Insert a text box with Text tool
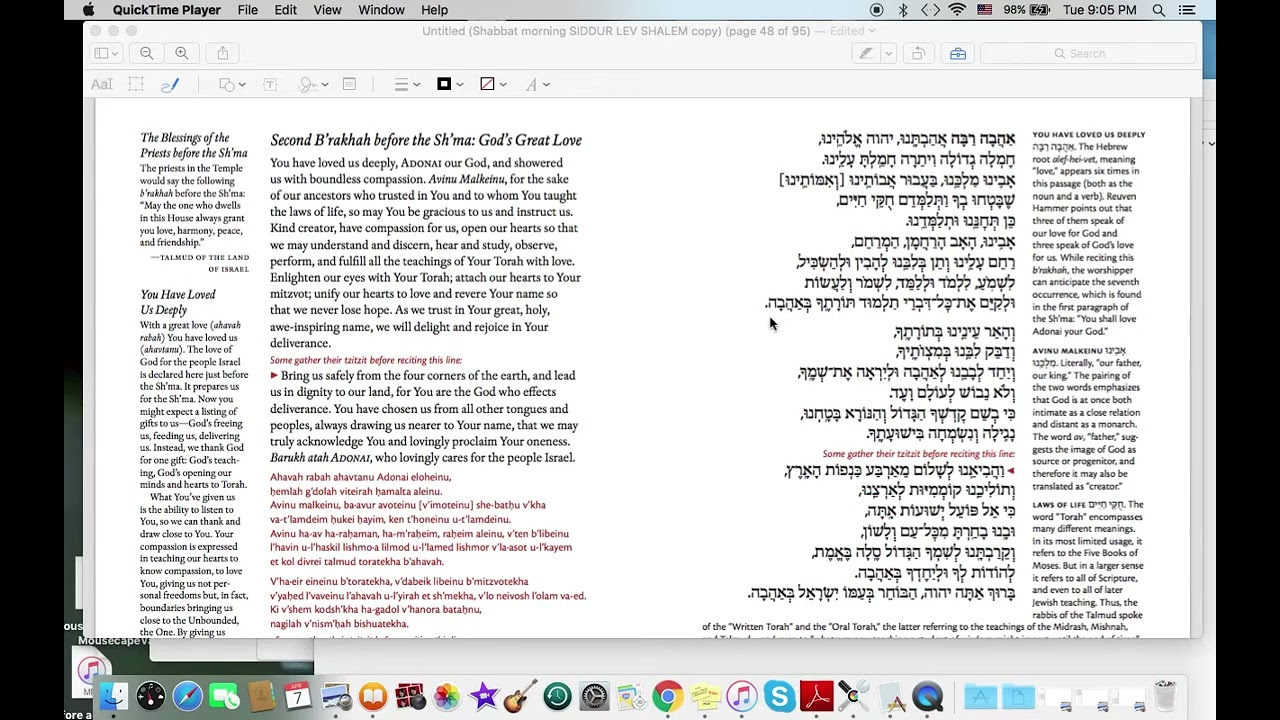Viewport: 1280px width, 720px height. [270, 85]
